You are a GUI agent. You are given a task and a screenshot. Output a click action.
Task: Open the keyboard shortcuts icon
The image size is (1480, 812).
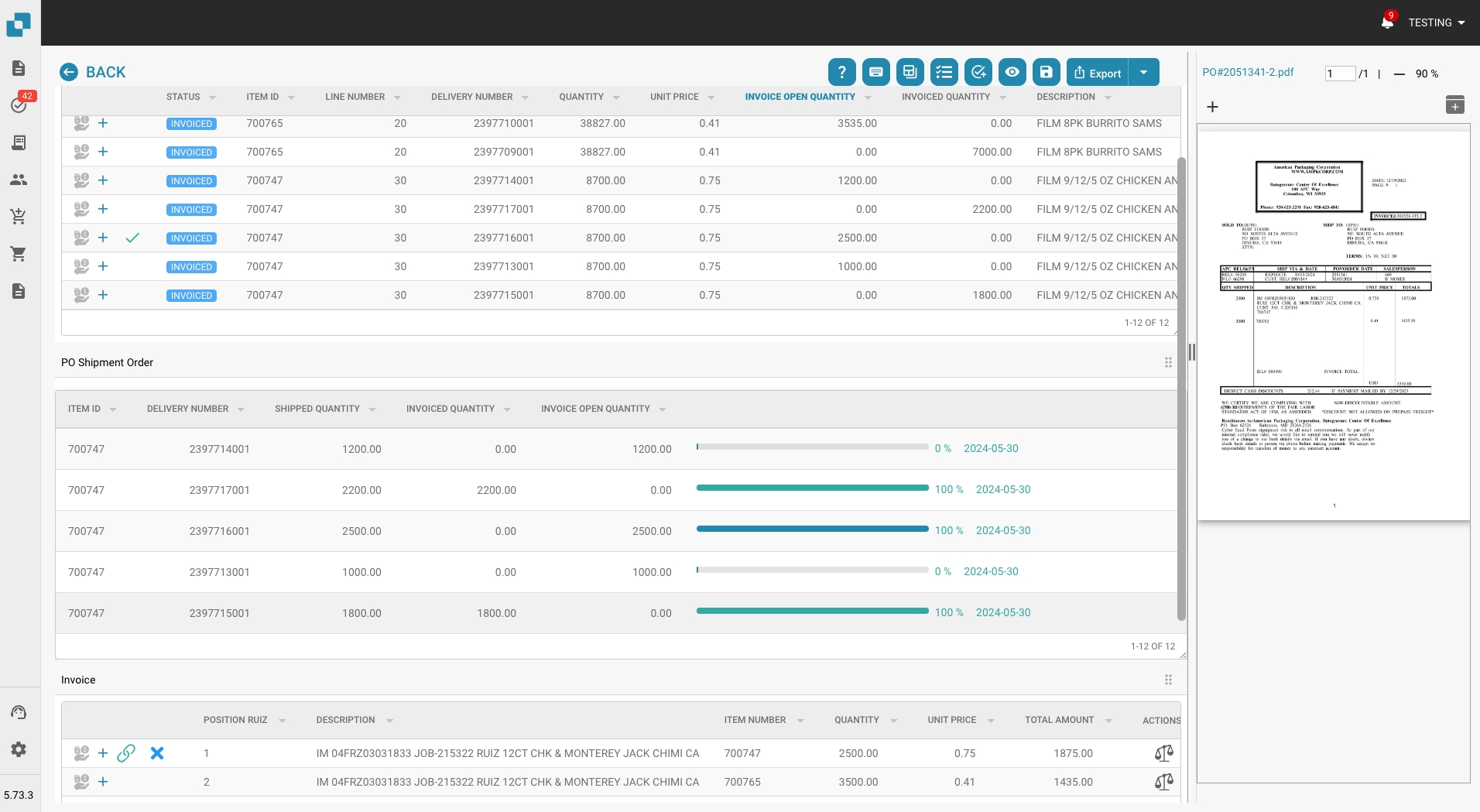coord(875,72)
